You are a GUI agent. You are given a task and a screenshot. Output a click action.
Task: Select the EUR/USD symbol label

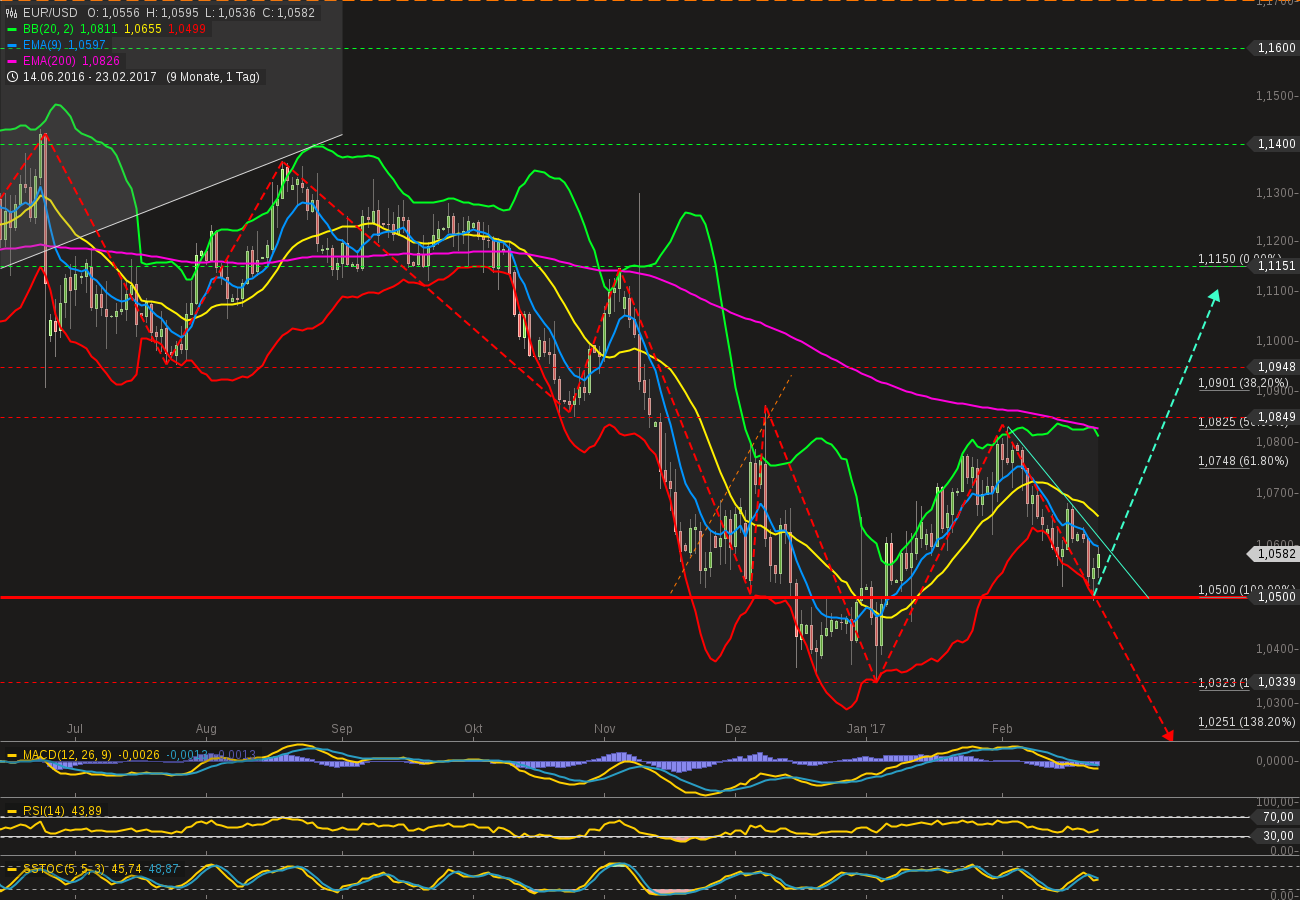(50, 13)
